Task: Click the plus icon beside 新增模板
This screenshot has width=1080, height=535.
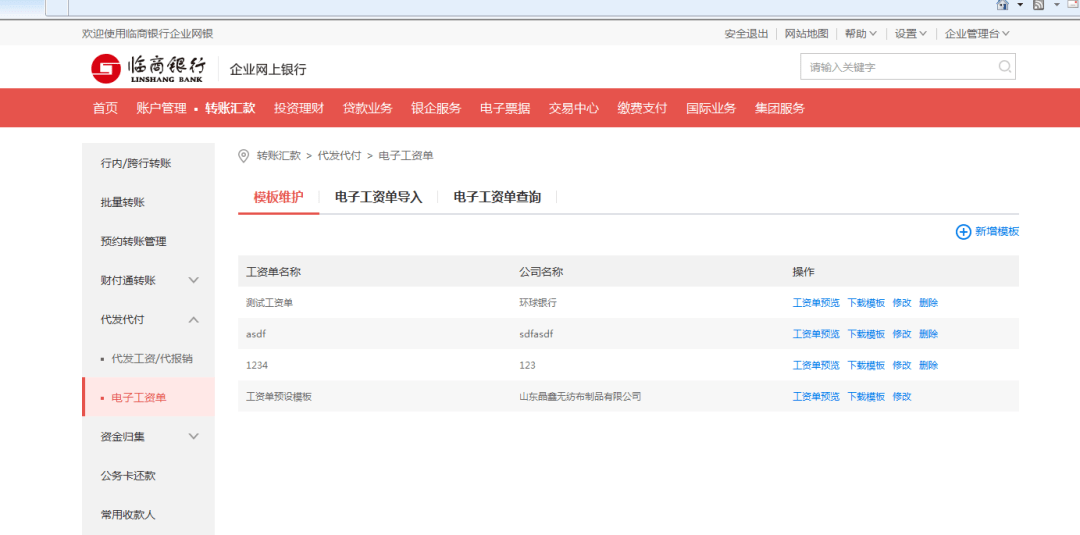Action: coord(963,232)
